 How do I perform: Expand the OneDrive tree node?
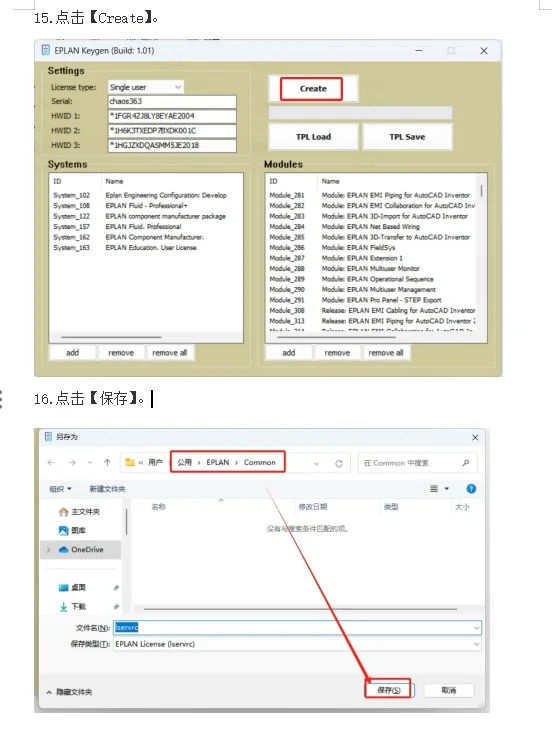click(x=49, y=550)
